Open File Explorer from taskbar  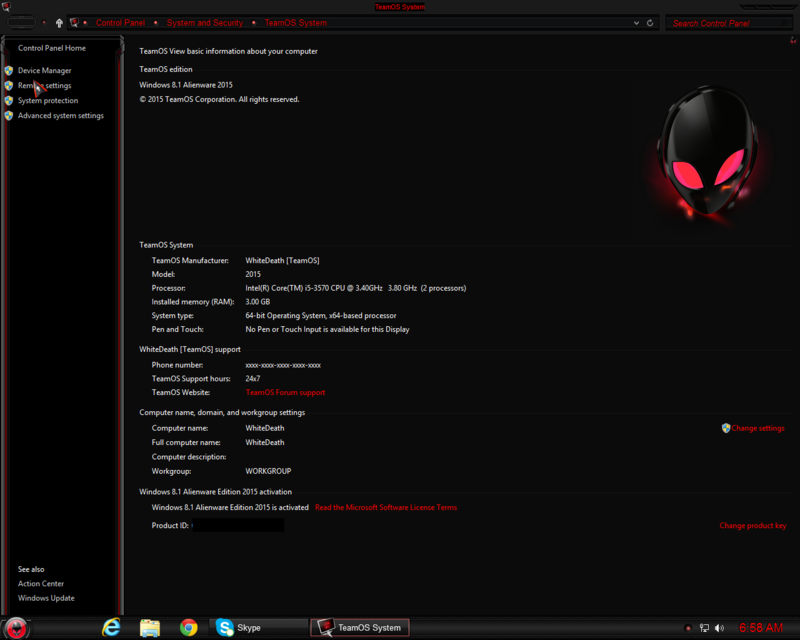pos(150,628)
